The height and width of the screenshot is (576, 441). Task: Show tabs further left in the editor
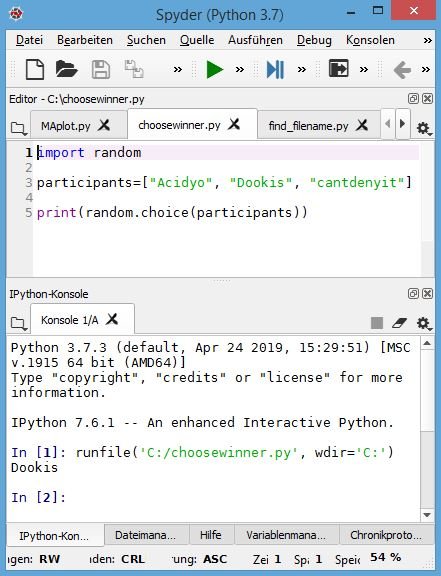coord(388,124)
